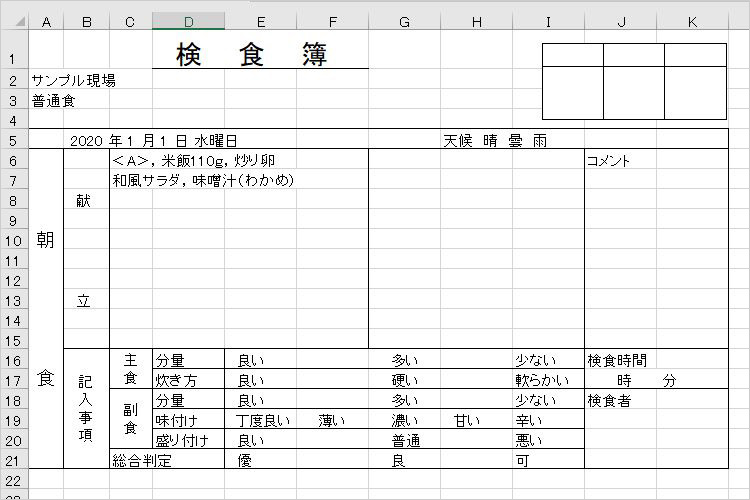Click 濃い in row 19

(x=405, y=421)
